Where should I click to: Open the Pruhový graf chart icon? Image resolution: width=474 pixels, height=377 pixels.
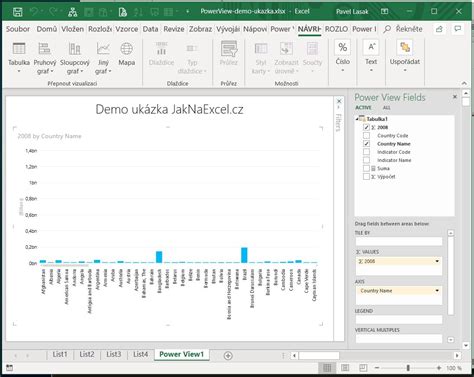[x=44, y=49]
